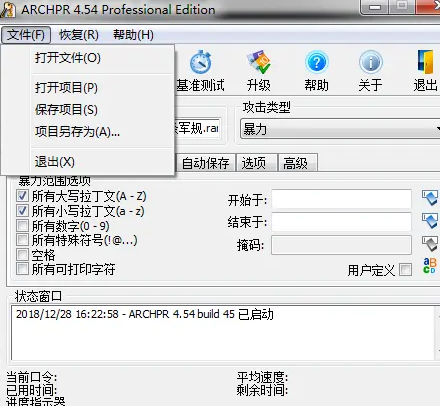Image resolution: width=440 pixels, height=406 pixels.
Task: Enable 所有数字(0 - 9) checkbox
Action: coord(22,226)
